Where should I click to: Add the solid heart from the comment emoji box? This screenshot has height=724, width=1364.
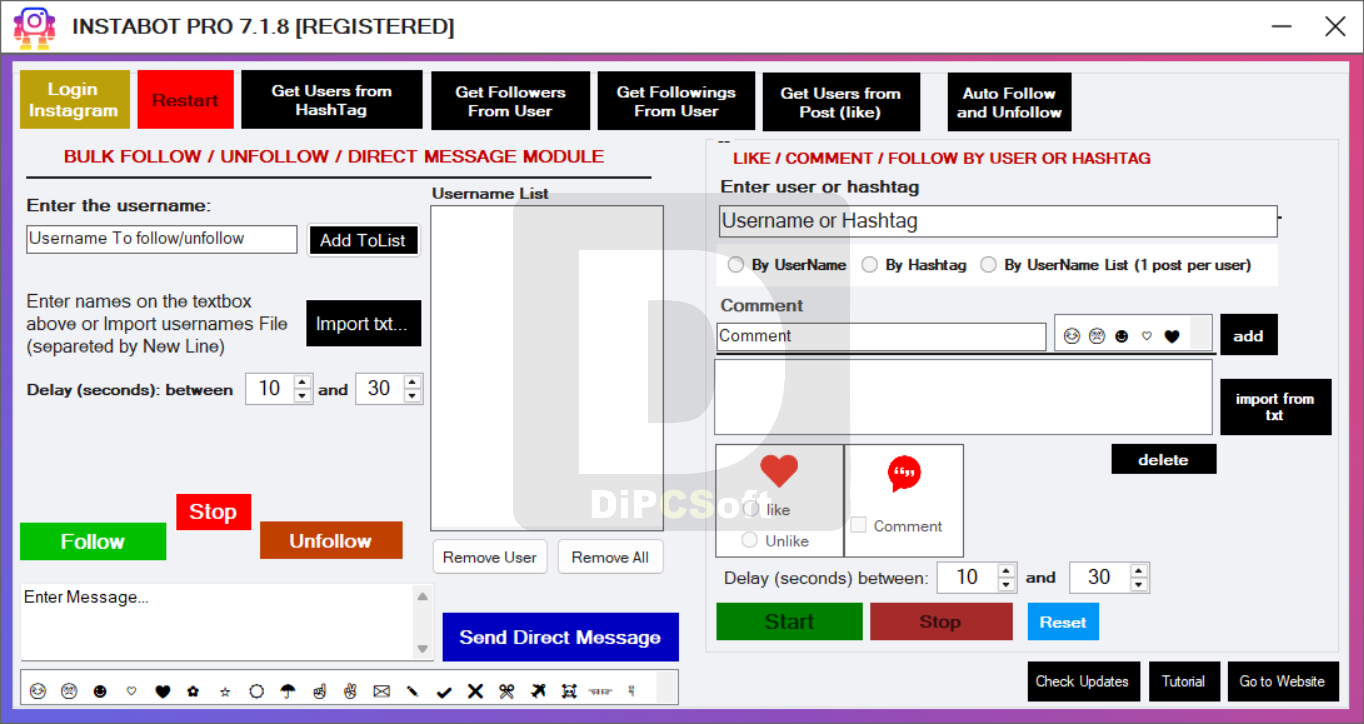click(x=1172, y=336)
